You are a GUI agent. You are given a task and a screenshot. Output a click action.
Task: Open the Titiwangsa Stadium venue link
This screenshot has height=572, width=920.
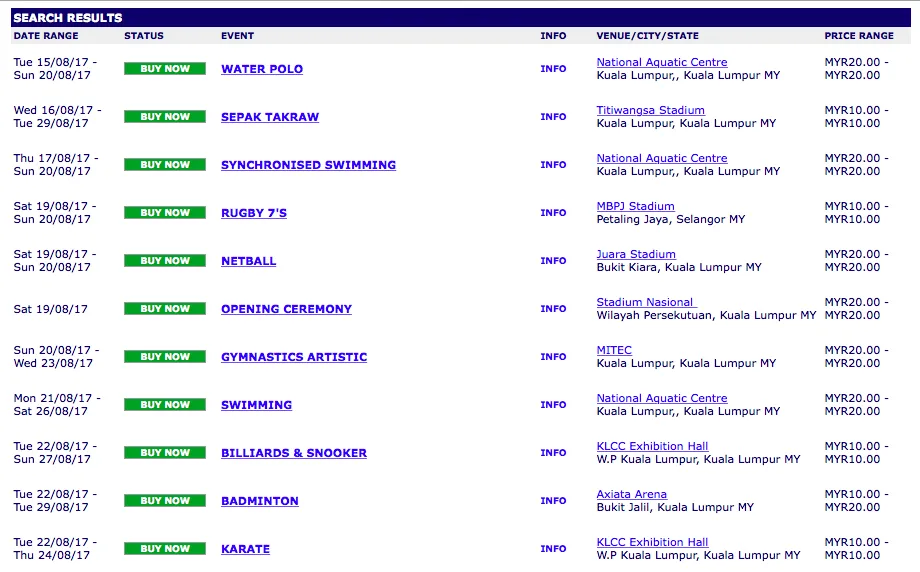coord(650,110)
